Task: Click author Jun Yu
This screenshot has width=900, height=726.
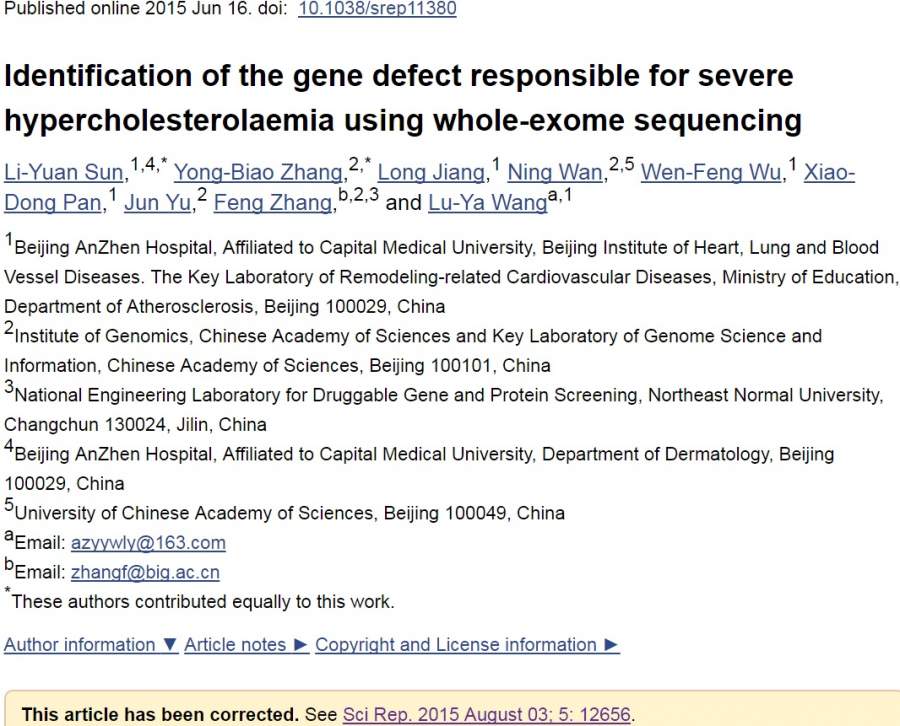Action: [x=159, y=203]
